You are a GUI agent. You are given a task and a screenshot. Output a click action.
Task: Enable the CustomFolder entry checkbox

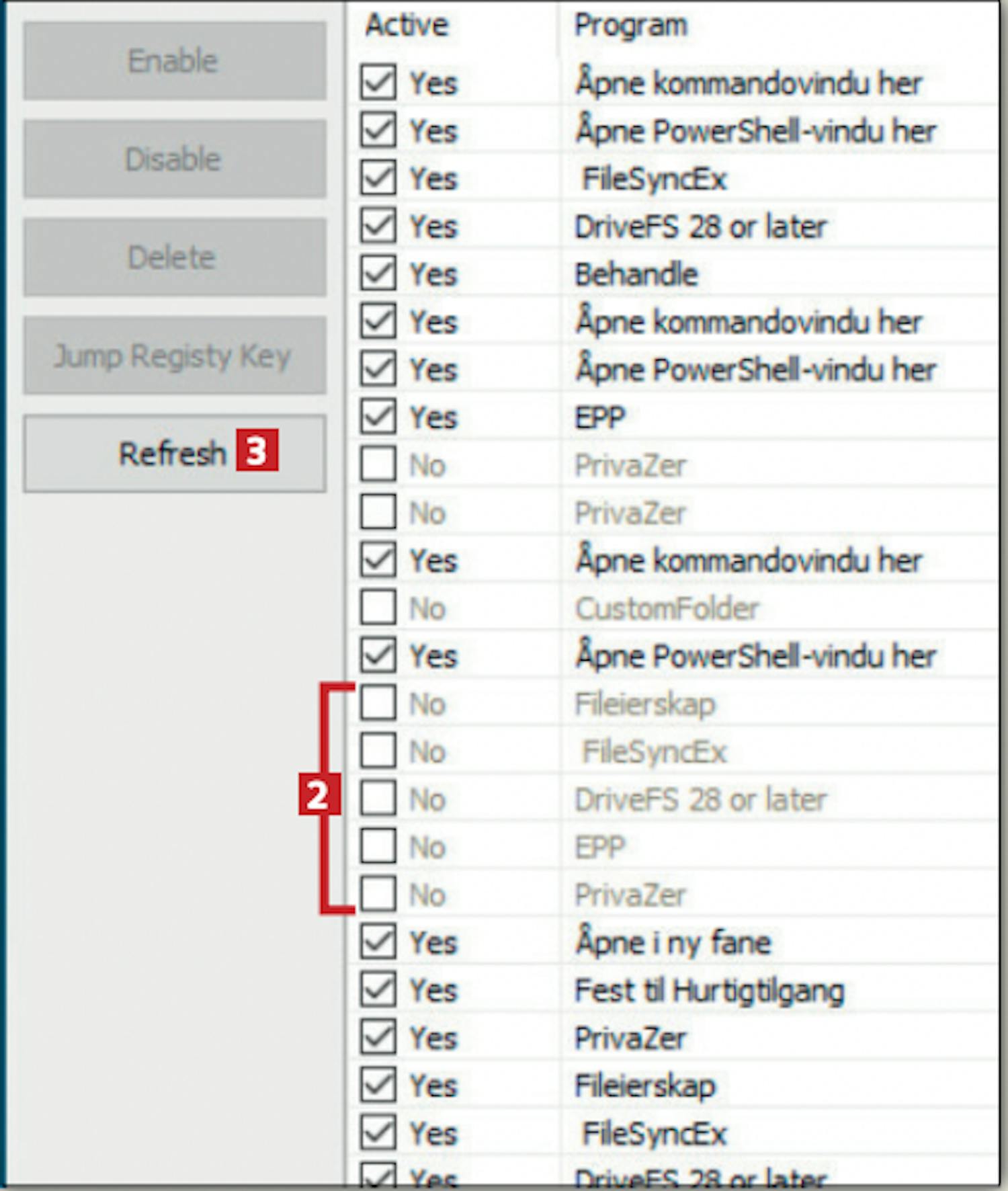(378, 608)
